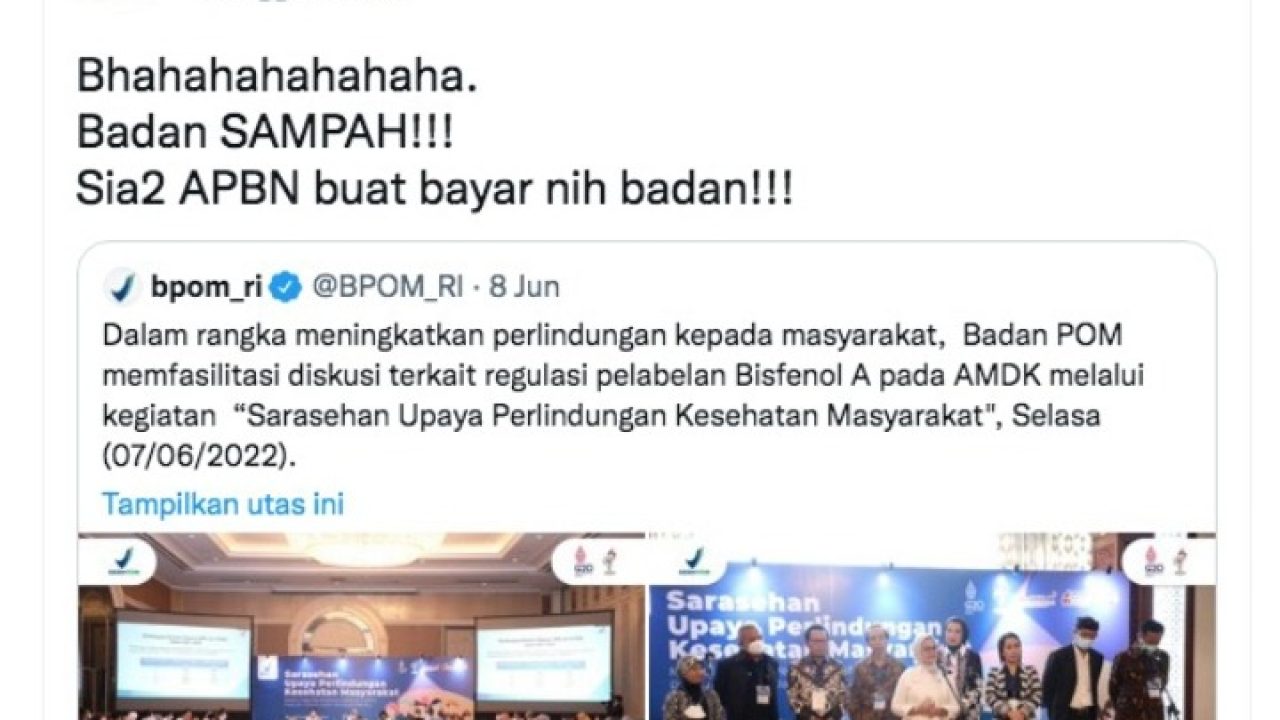Screen dimensions: 1280x720
Task: Open the right group speakers photo
Action: pos(932,626)
